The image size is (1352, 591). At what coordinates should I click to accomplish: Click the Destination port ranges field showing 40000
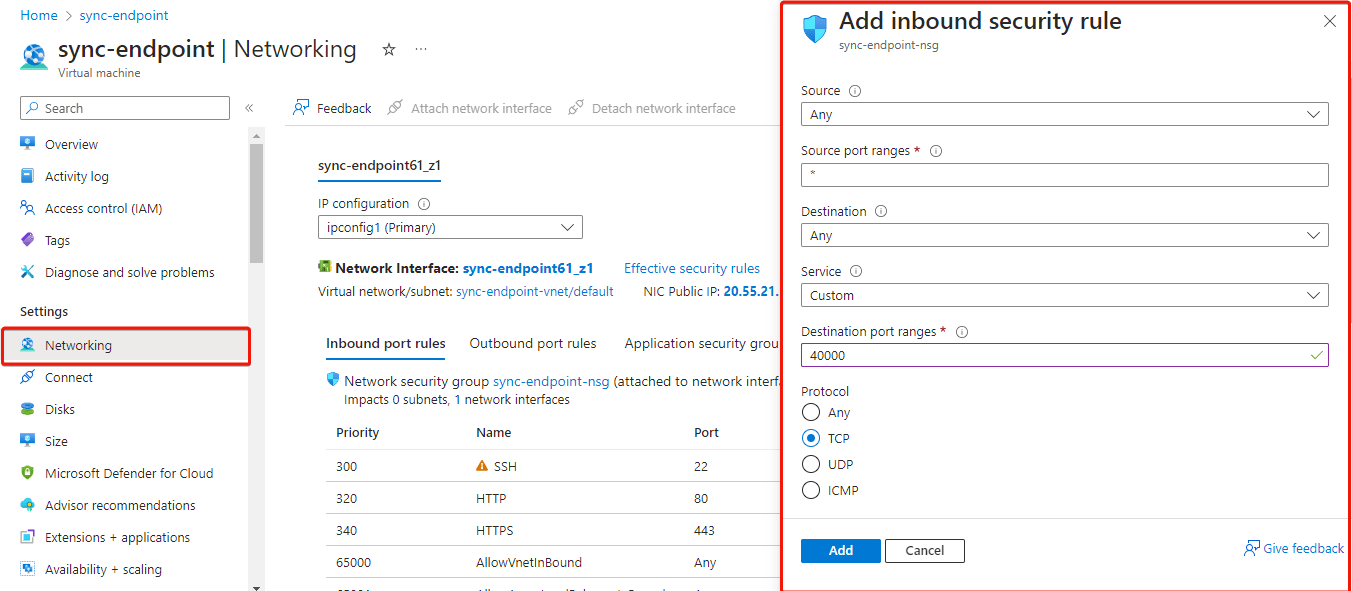1065,355
